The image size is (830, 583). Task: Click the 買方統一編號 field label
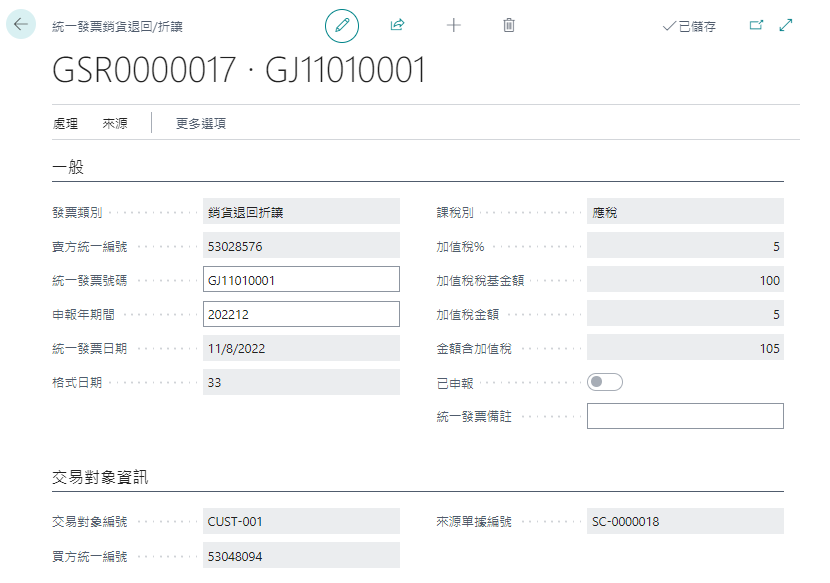pyautogui.click(x=89, y=557)
